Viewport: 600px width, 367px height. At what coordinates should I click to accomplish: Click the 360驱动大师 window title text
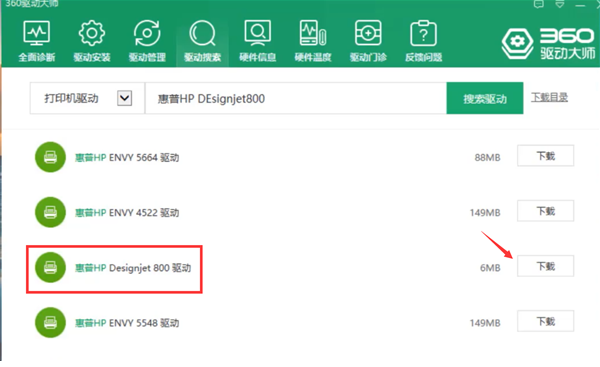pyautogui.click(x=31, y=4)
